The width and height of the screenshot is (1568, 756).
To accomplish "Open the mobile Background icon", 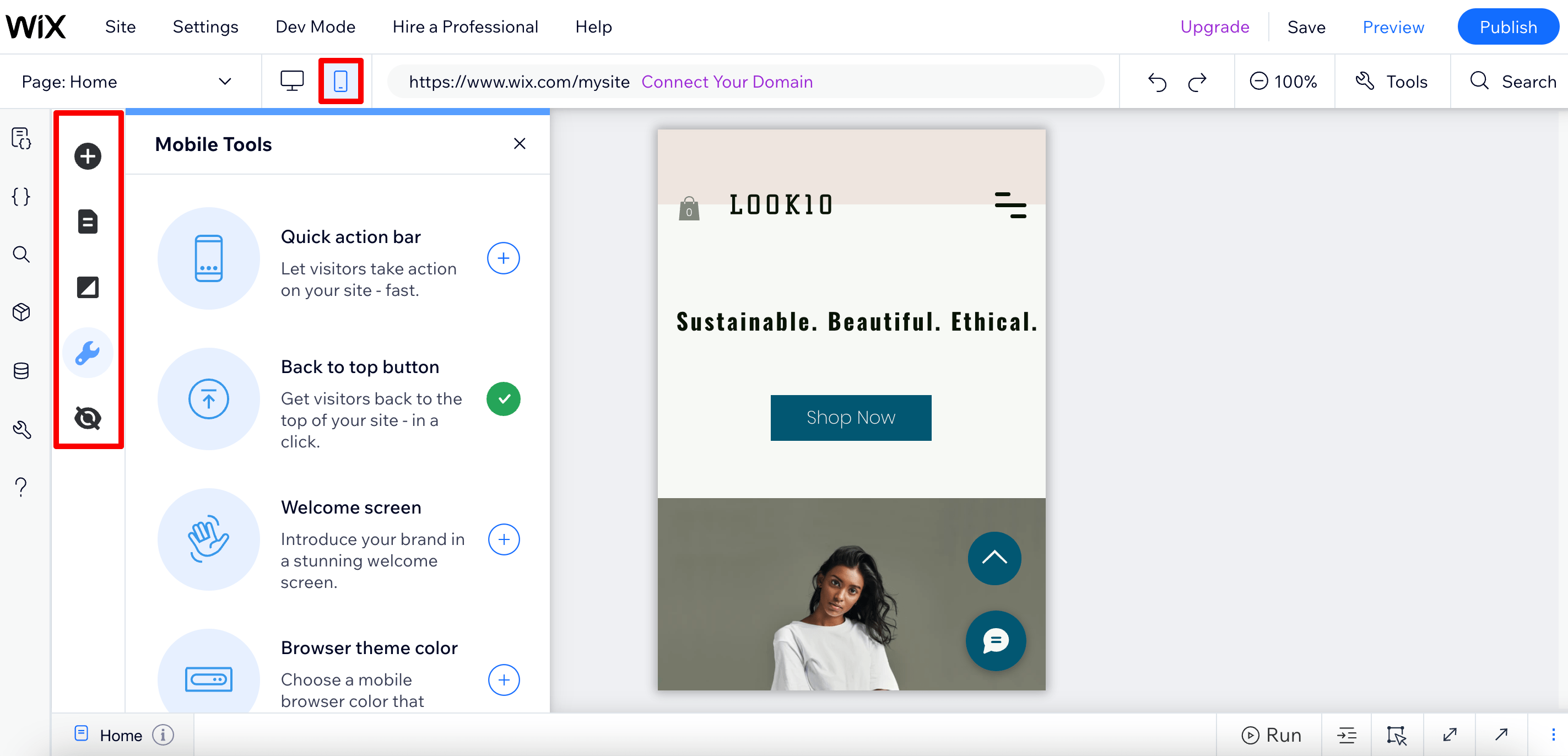I will 88,287.
